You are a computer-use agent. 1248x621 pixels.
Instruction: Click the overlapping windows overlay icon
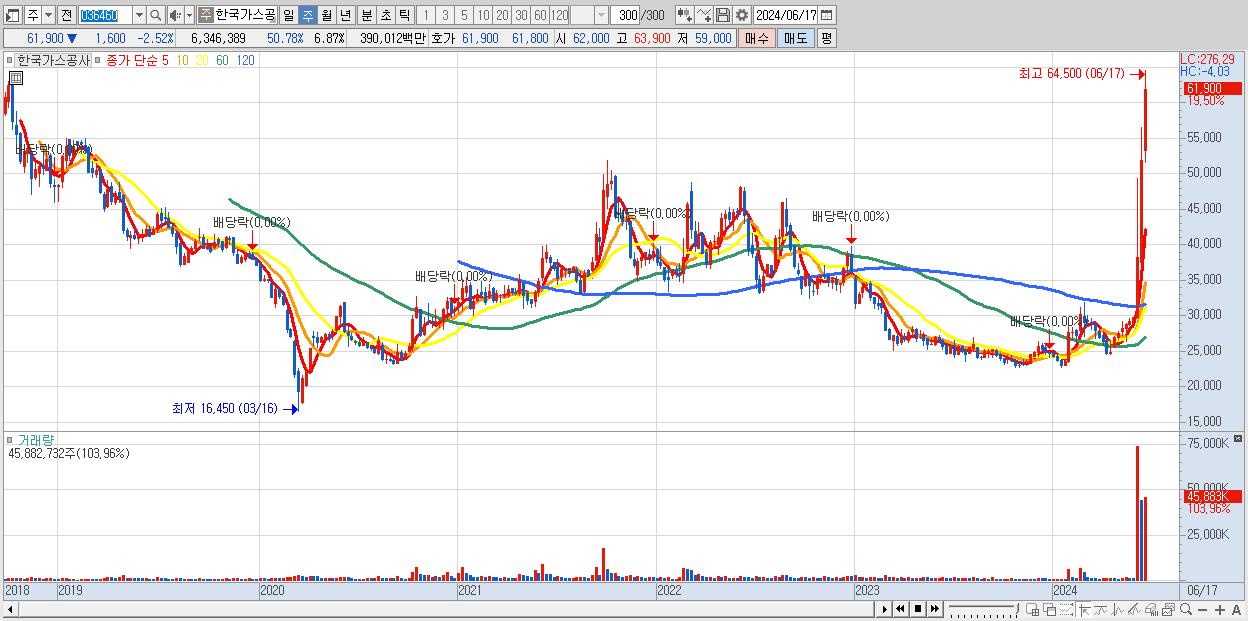pyautogui.click(x=1050, y=609)
